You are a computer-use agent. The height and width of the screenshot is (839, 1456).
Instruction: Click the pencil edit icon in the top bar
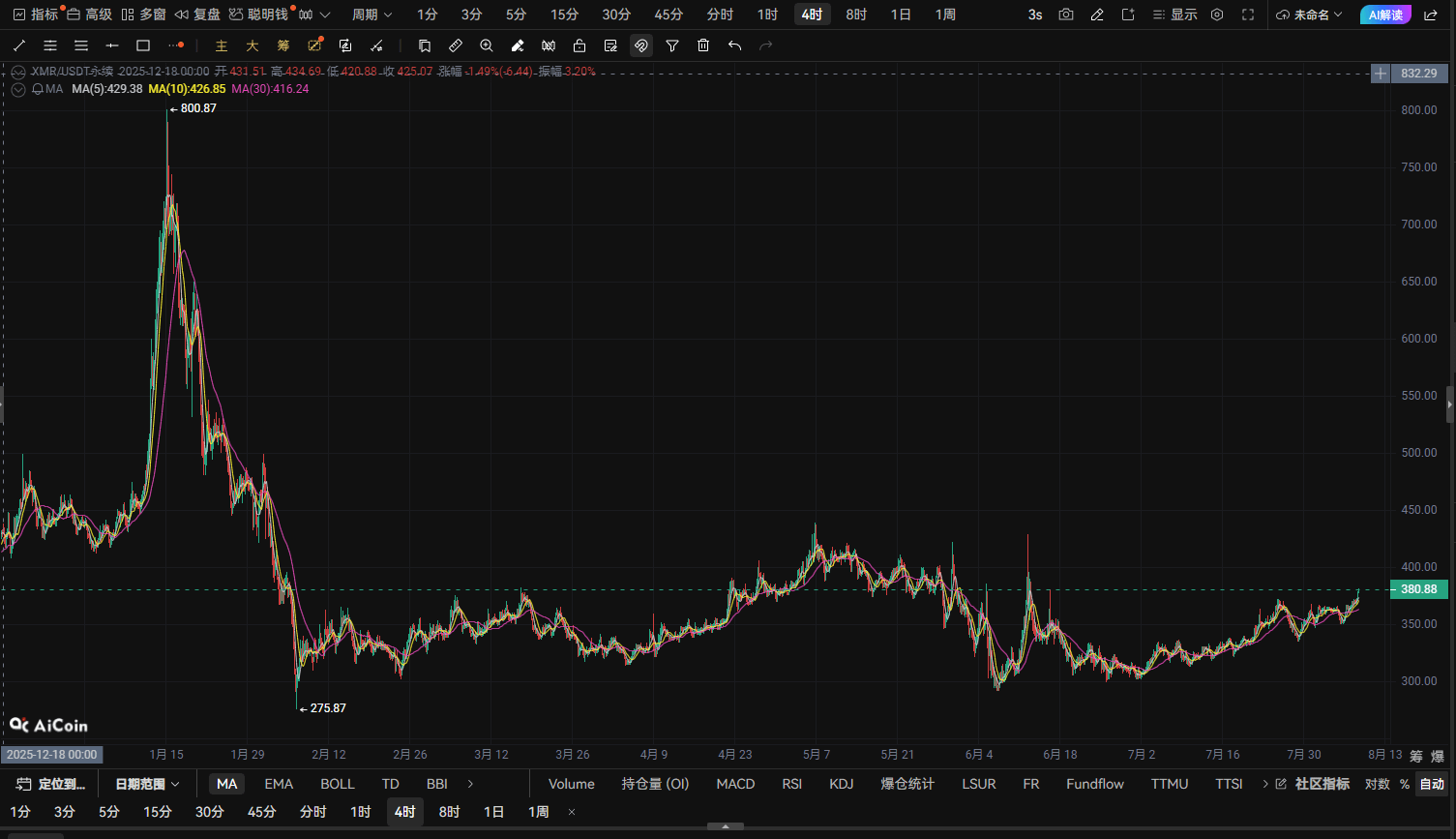pos(1097,15)
